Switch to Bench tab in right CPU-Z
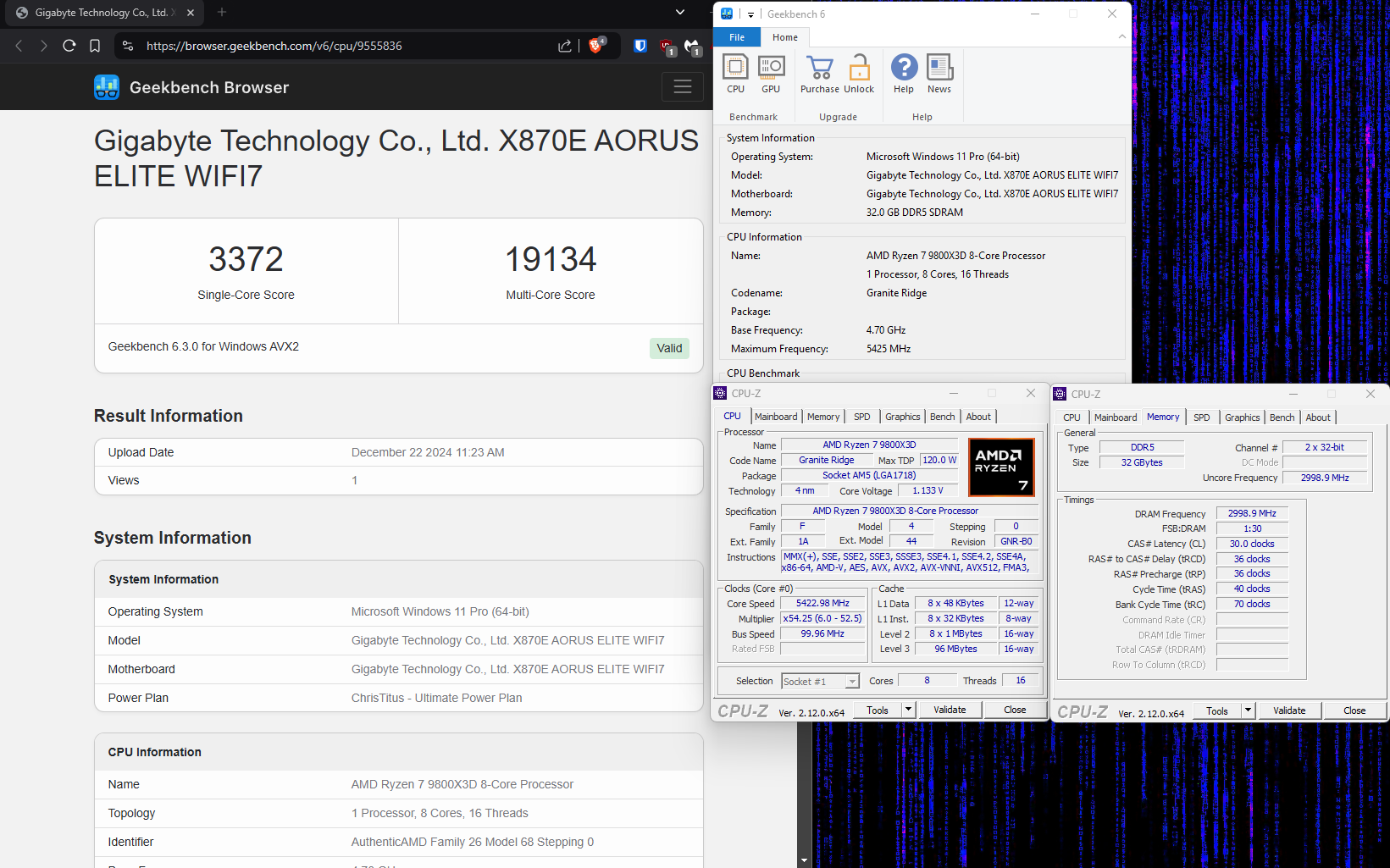 (x=1282, y=417)
